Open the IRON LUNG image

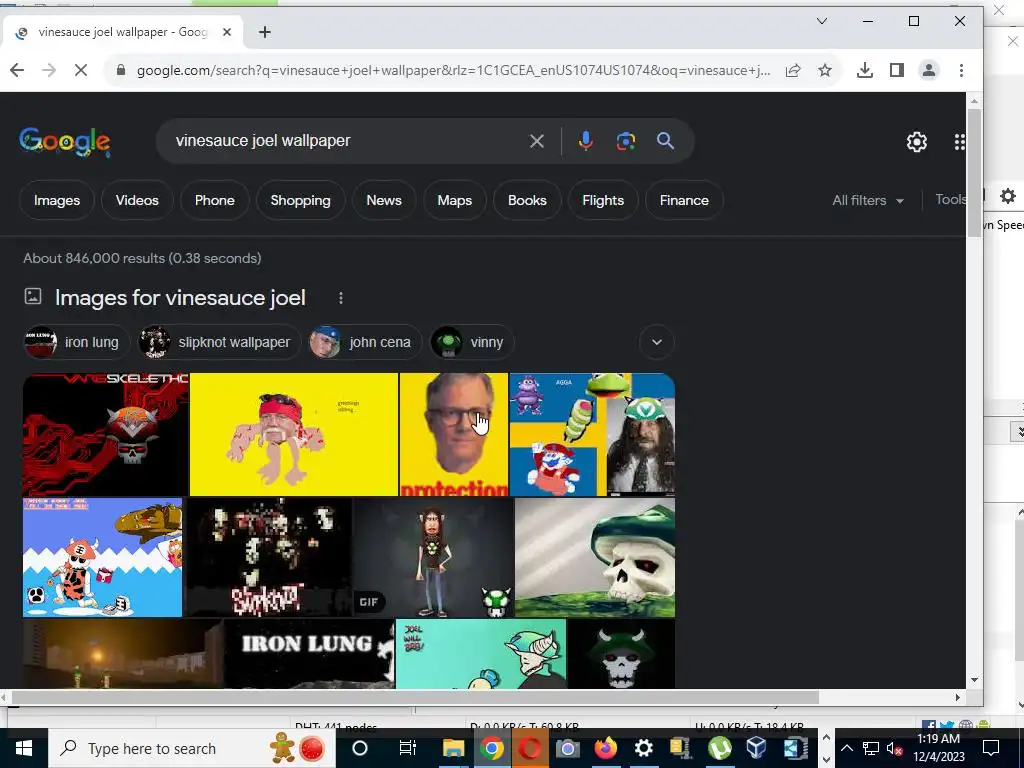[310, 654]
